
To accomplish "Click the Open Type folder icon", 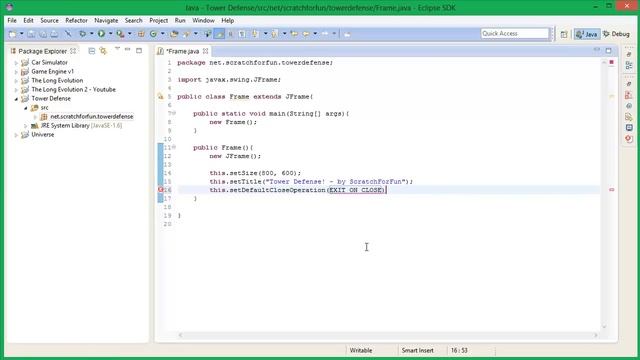I will click(x=174, y=34).
